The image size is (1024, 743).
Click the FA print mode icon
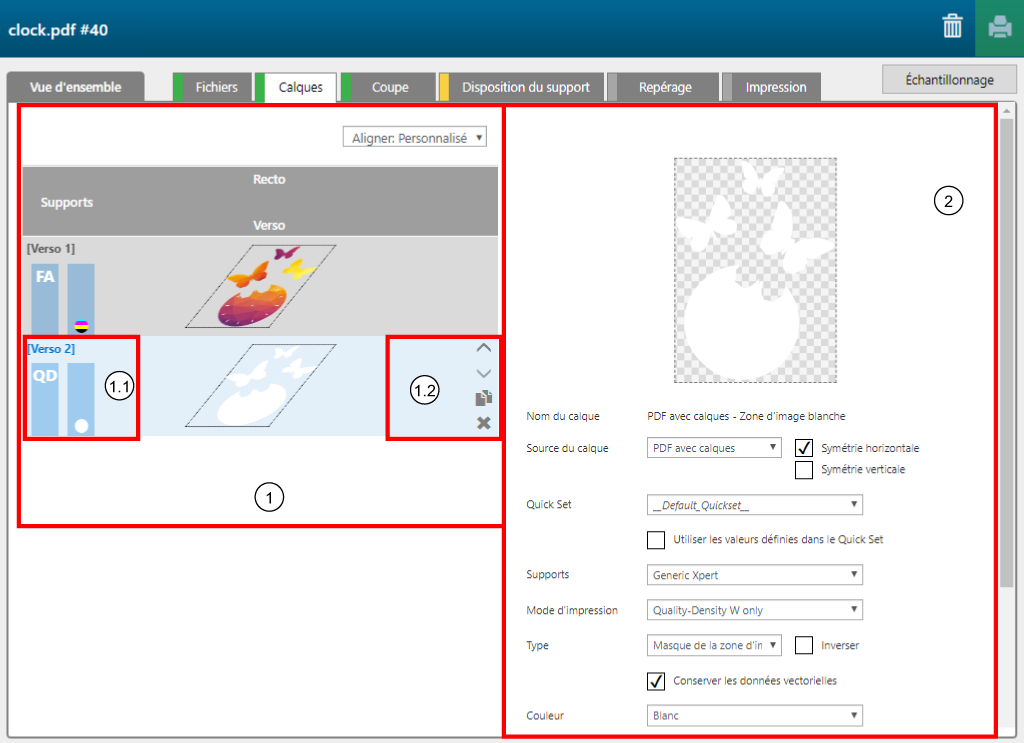click(45, 277)
